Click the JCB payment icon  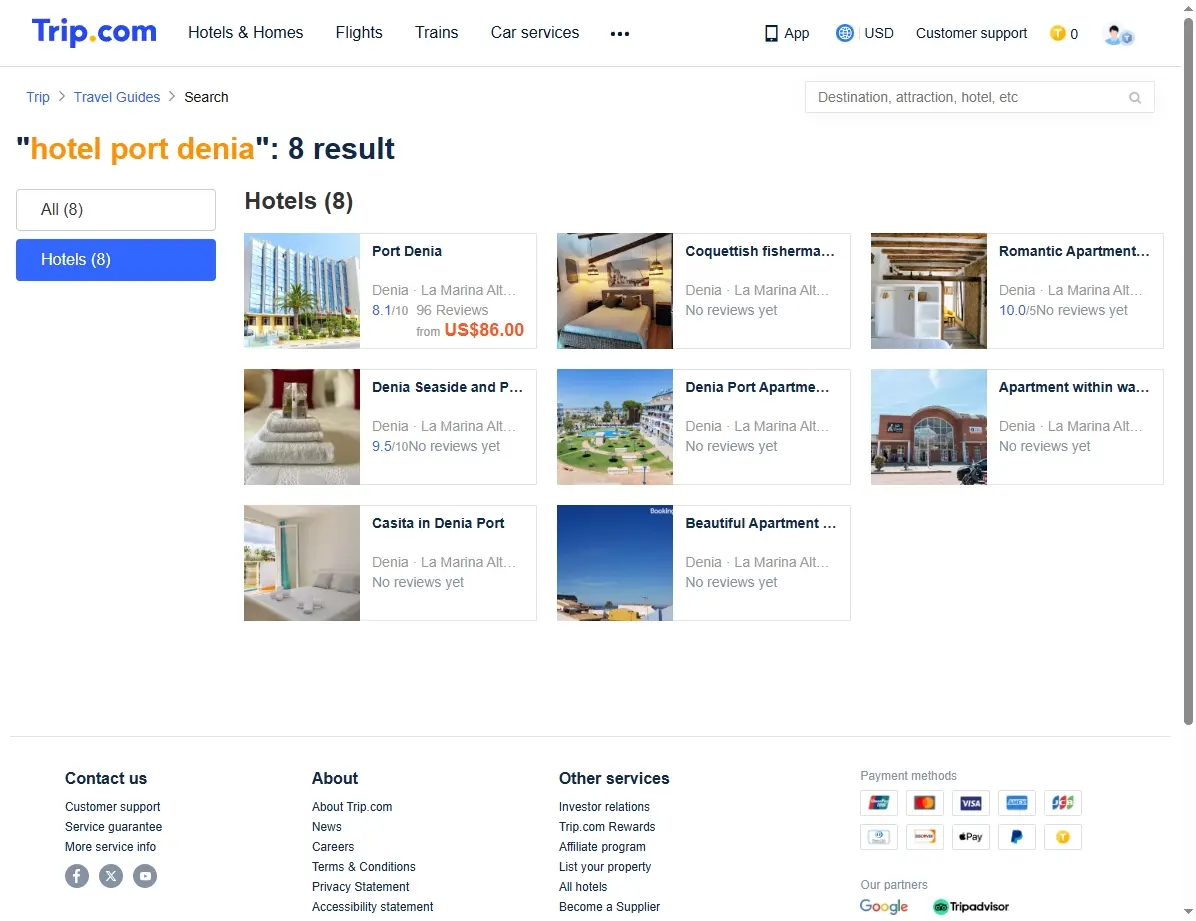coord(1063,803)
